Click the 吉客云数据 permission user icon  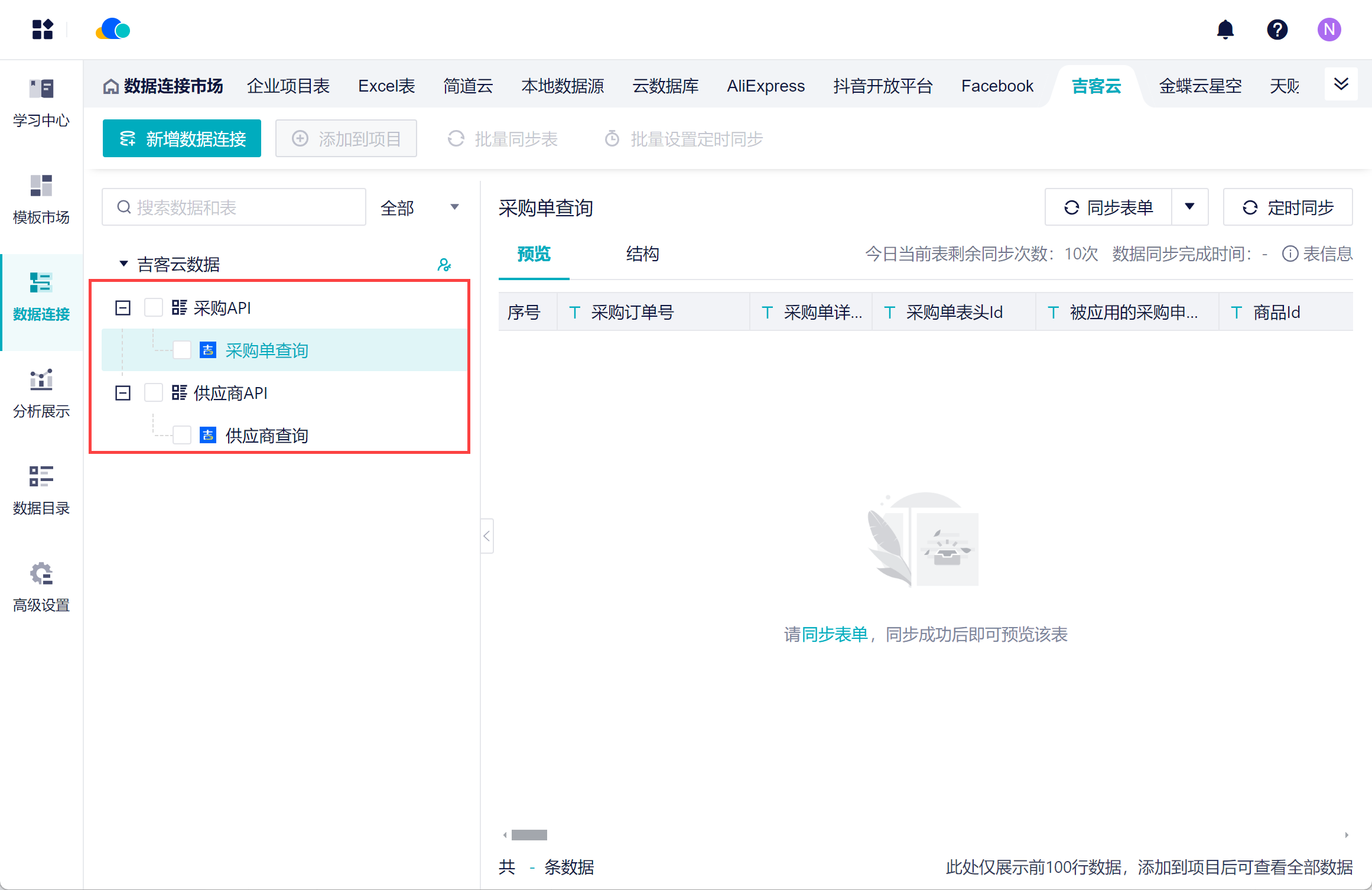tap(444, 265)
